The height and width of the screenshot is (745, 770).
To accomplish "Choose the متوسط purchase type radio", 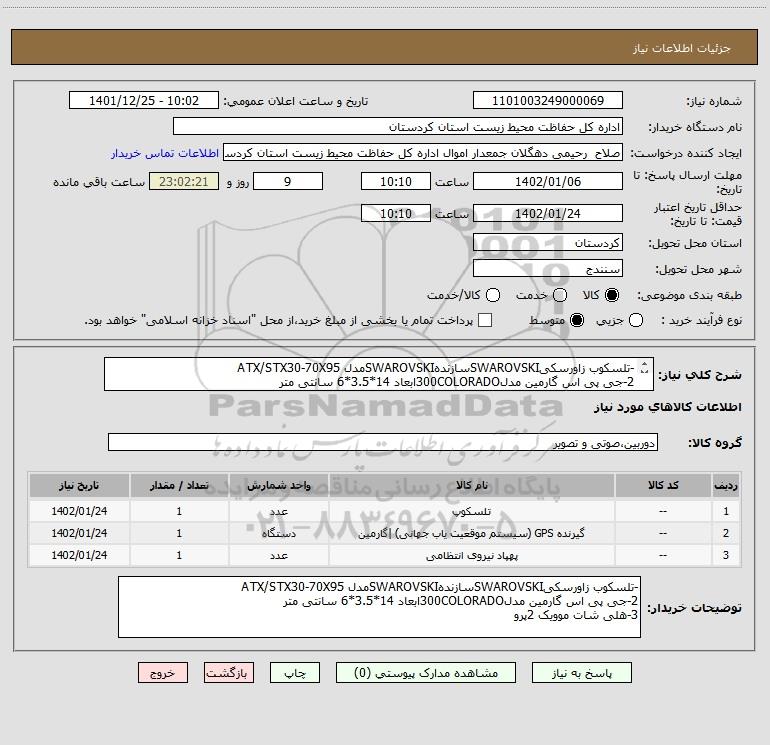I will pyautogui.click(x=577, y=320).
